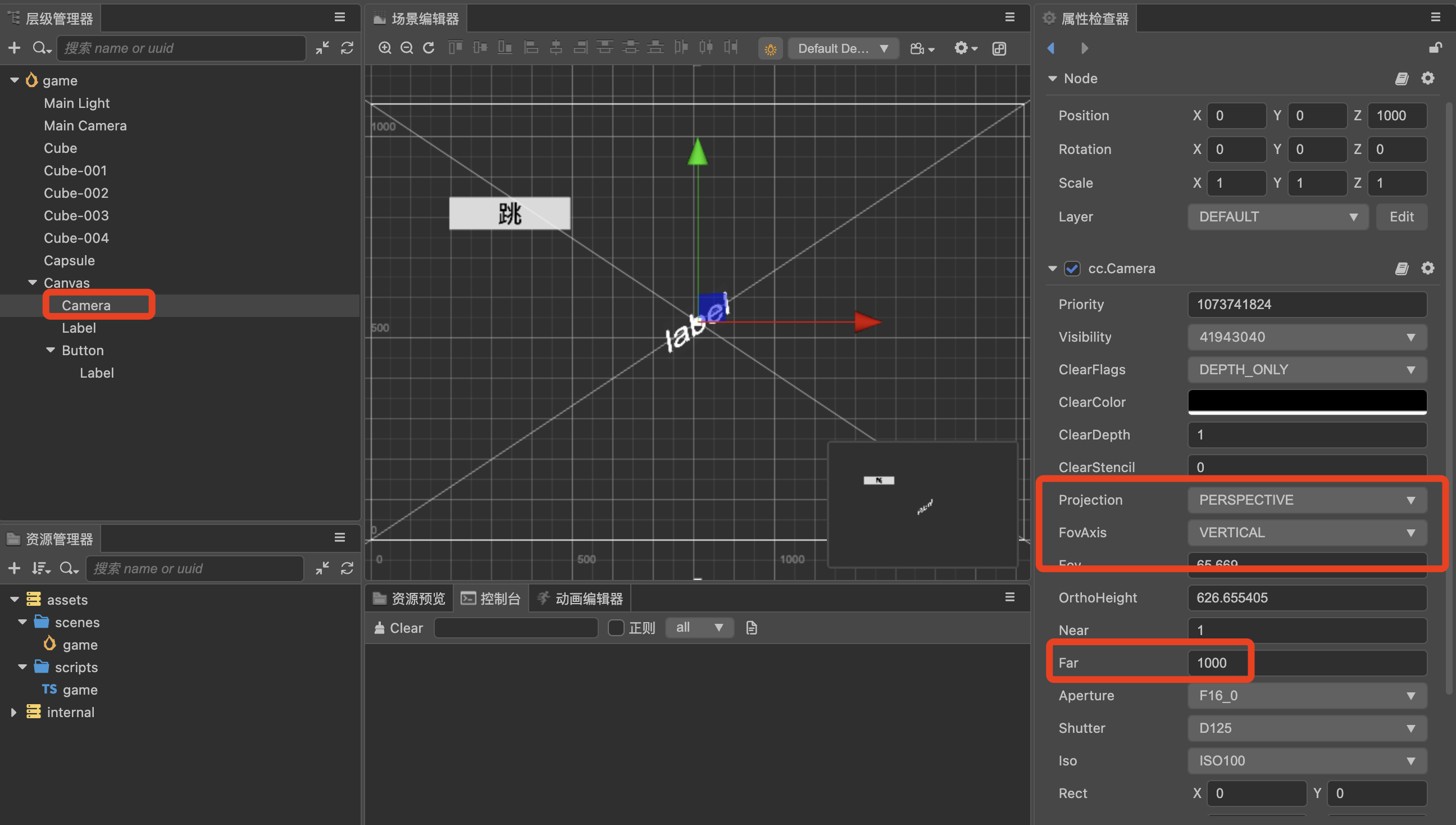This screenshot has height=825, width=1456.
Task: Open the ClearFlags DEPTH_ONLY dropdown
Action: [1307, 369]
